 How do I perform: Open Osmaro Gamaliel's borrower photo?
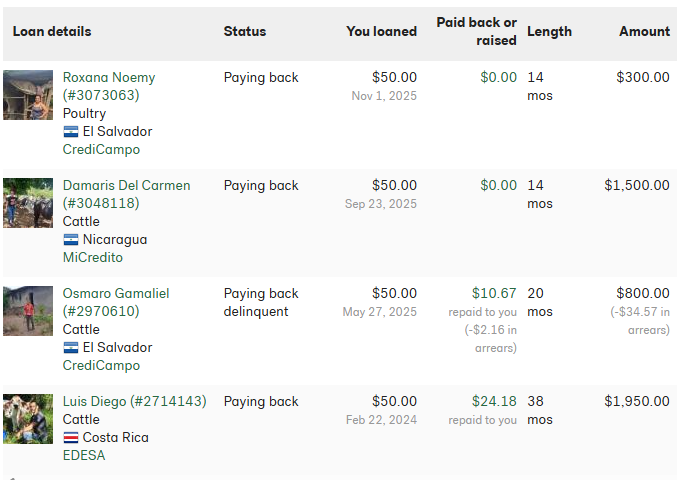click(28, 311)
